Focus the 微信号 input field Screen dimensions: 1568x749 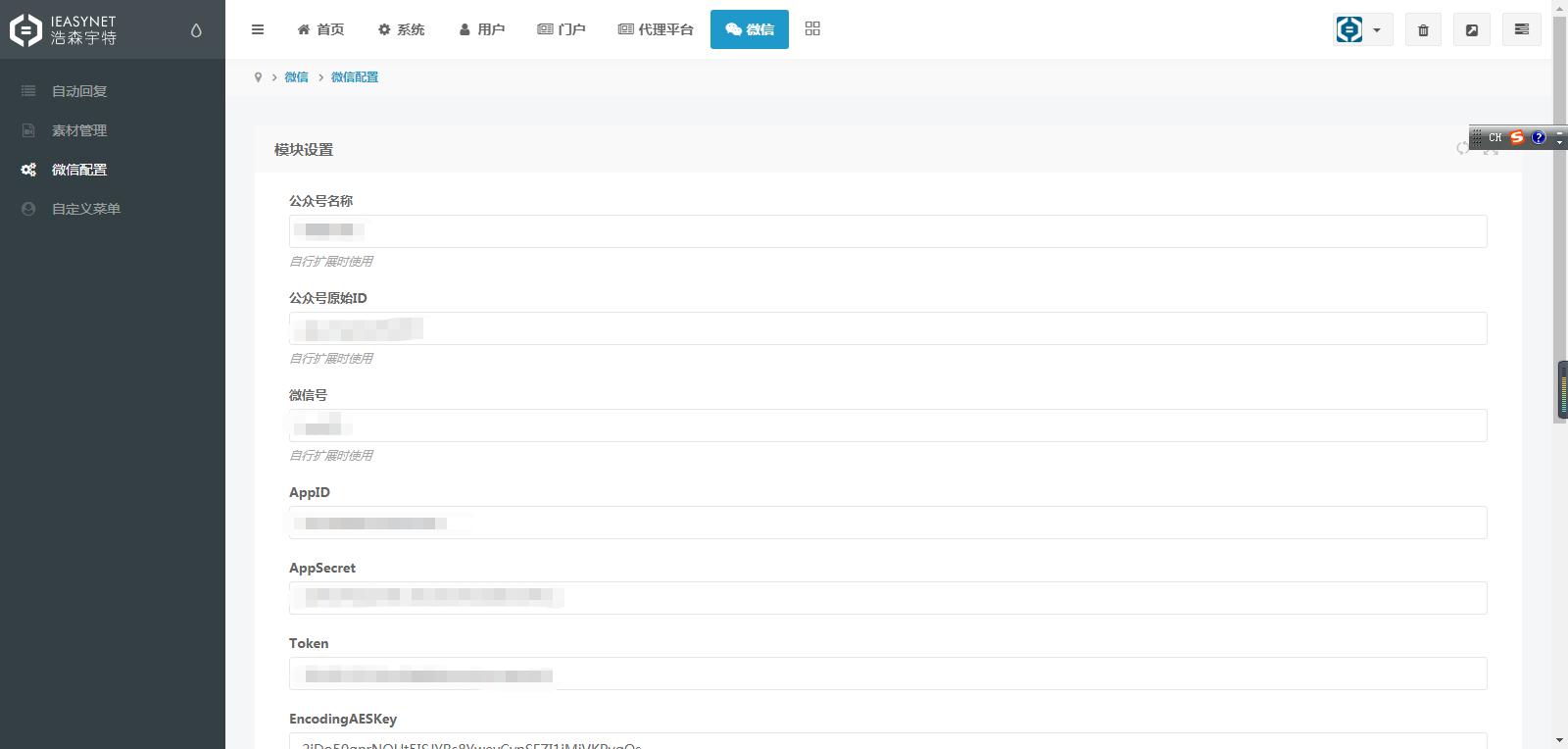click(888, 425)
